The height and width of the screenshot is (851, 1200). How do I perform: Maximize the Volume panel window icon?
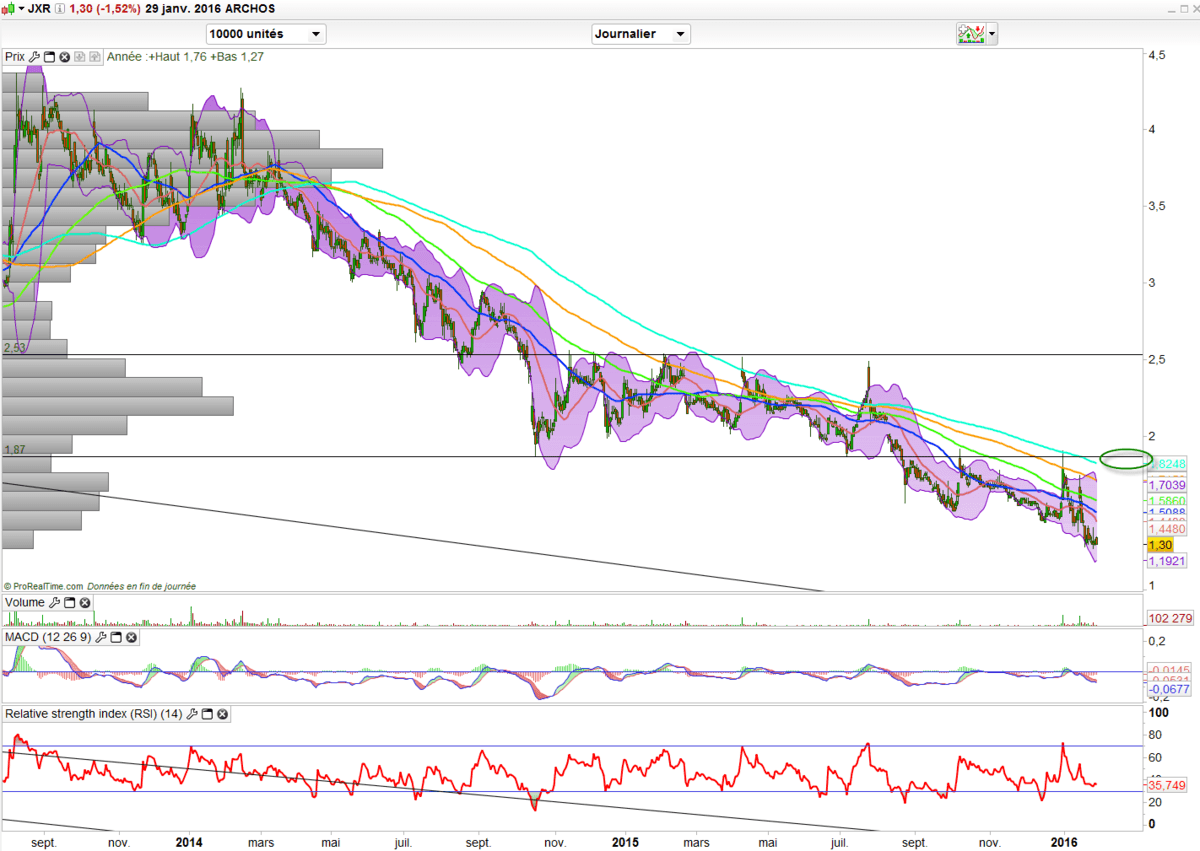point(69,603)
